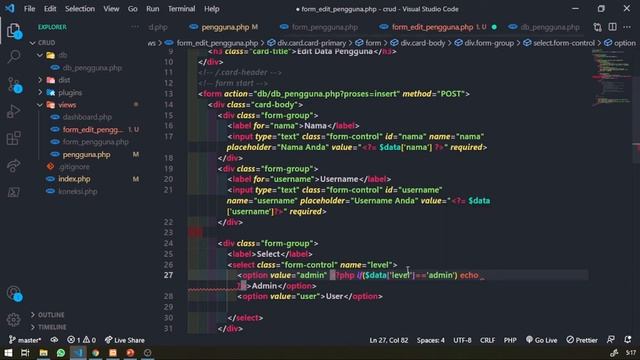Change language mode via PHP indicator

point(510,340)
